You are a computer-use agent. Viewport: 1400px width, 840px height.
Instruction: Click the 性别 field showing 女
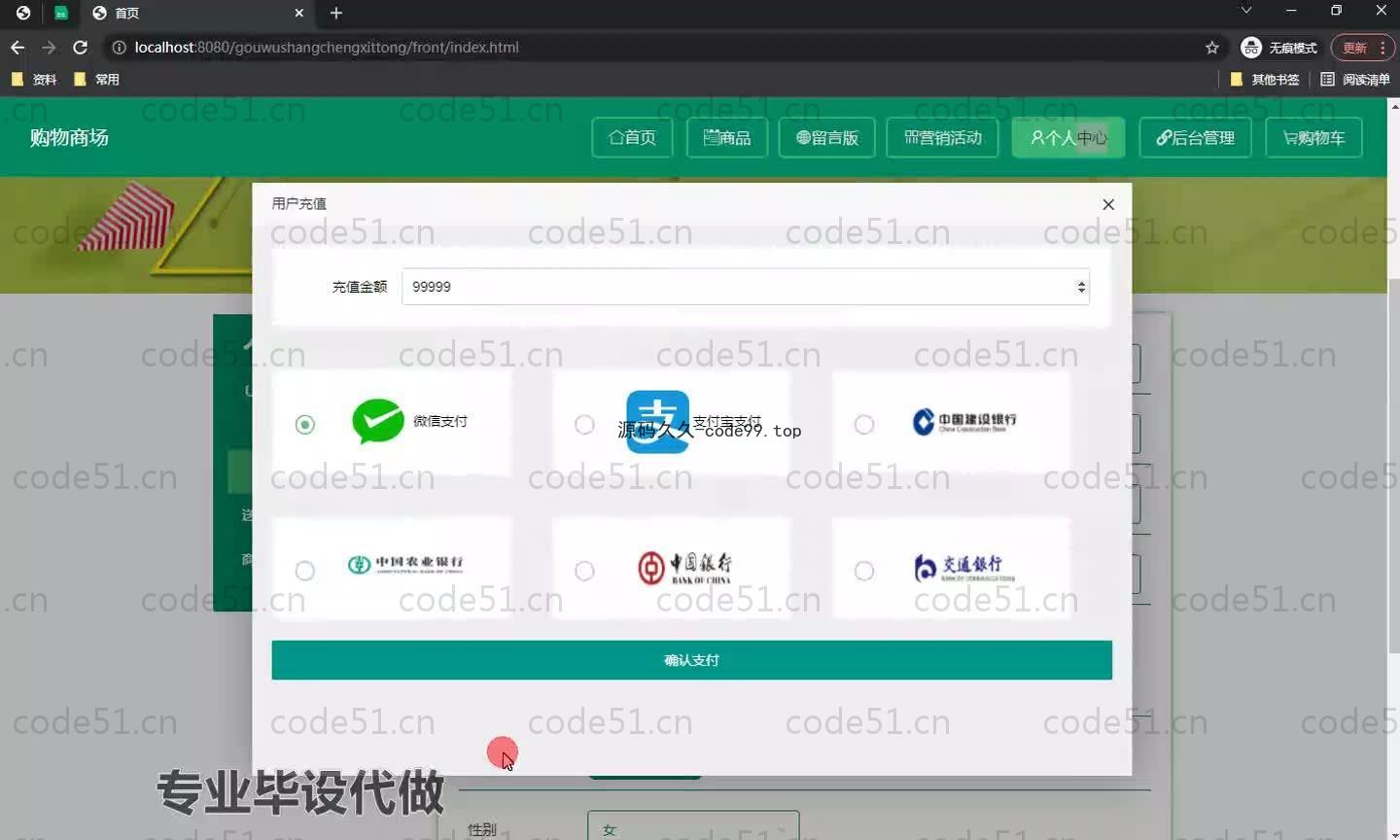[x=693, y=827]
